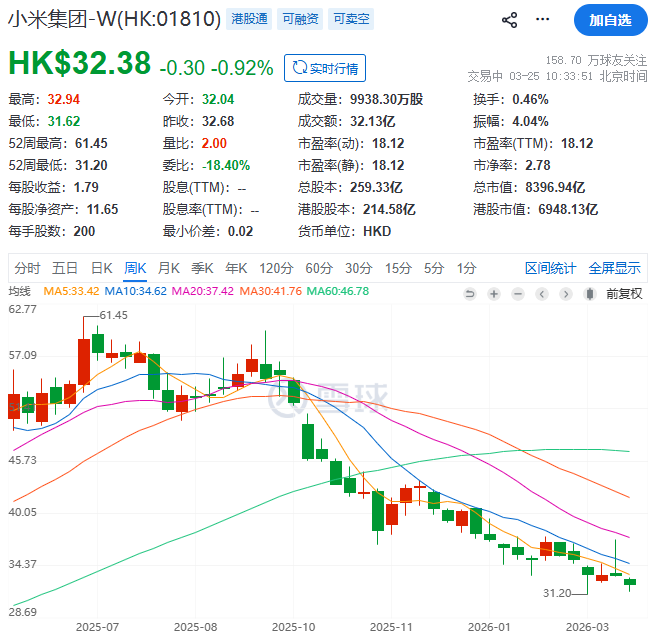653x636 pixels.
Task: Select the 月K chart tab
Action: (x=168, y=268)
